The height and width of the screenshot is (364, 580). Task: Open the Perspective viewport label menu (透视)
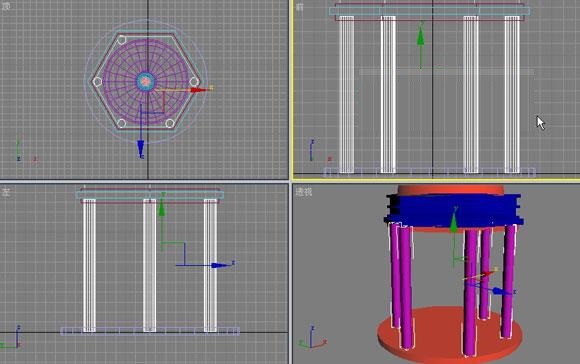coord(304,192)
